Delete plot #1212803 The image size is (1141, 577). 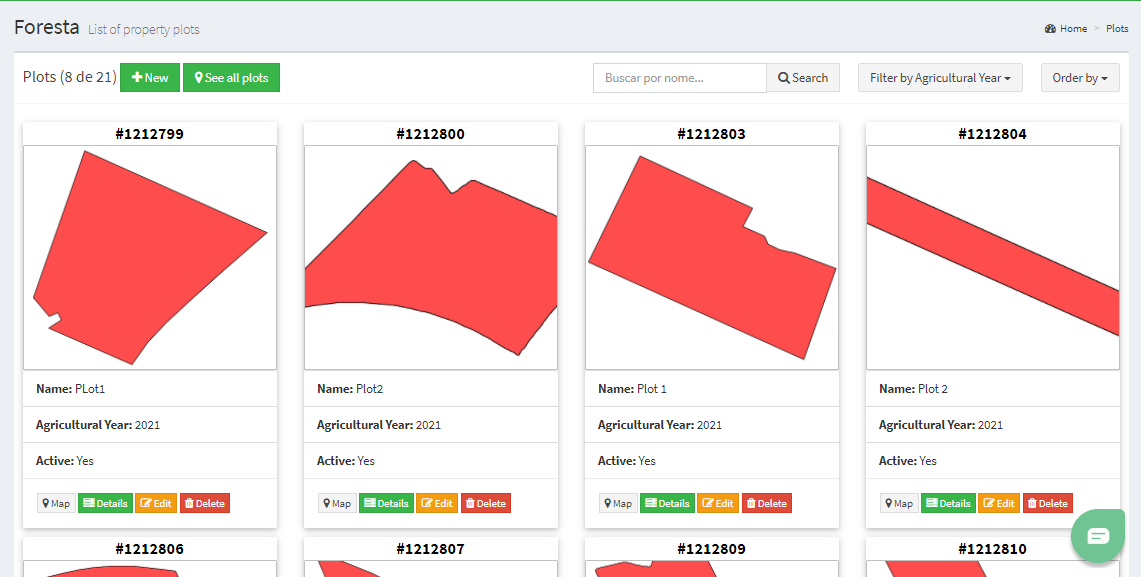(x=766, y=504)
